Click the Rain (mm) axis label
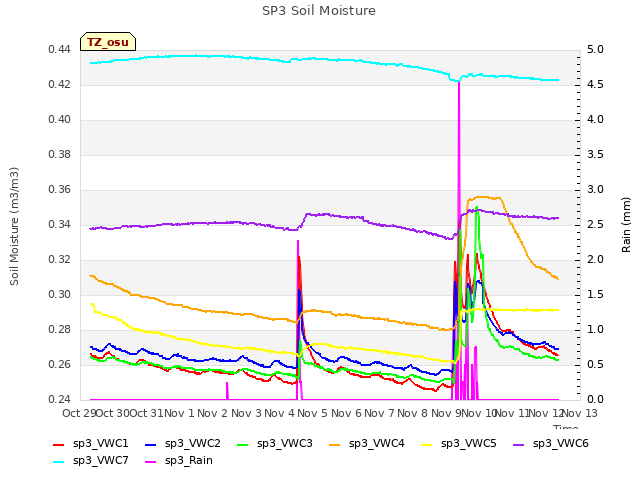Viewport: 640px width, 480px height. 626,225
